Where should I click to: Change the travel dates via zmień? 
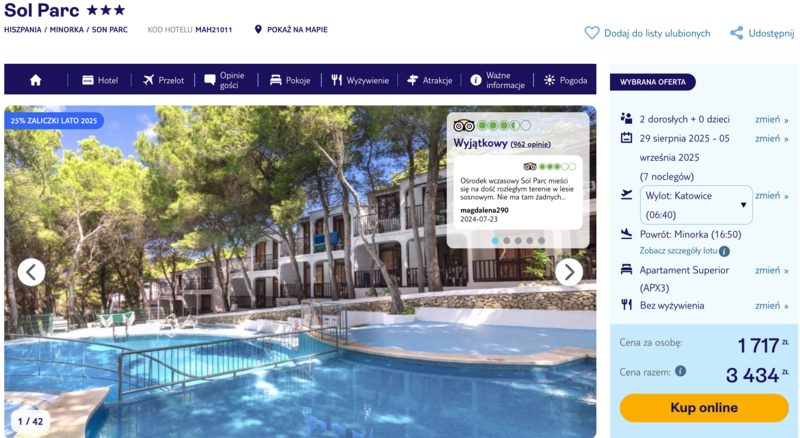point(771,138)
